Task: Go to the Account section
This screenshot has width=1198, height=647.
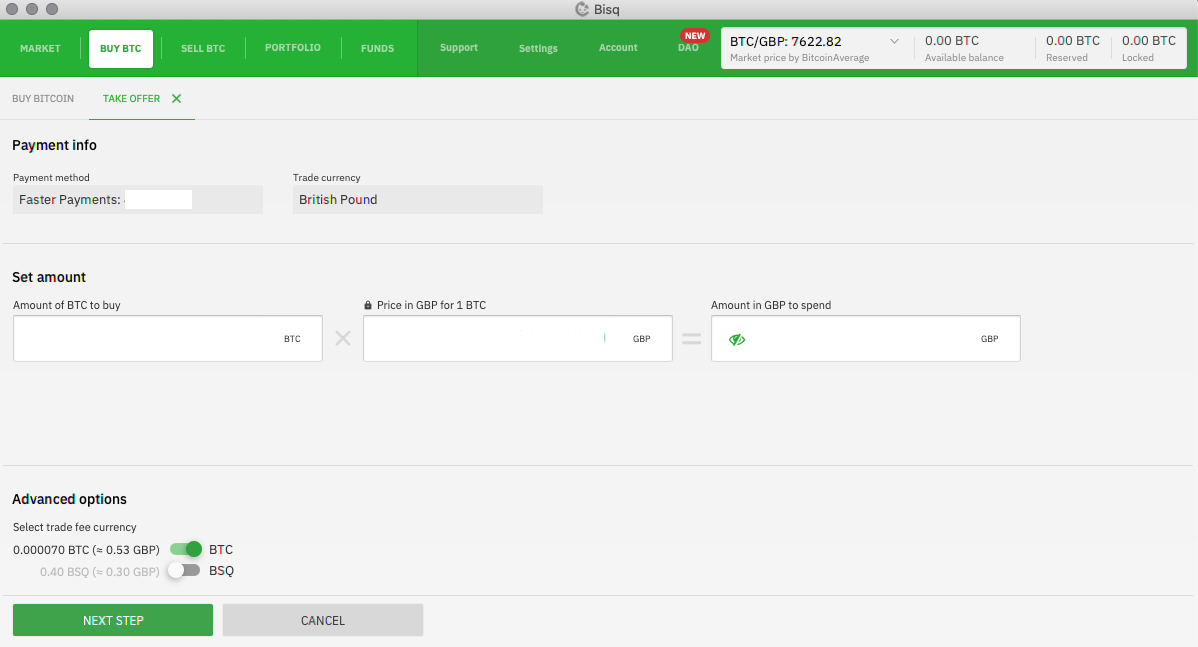Action: (618, 47)
